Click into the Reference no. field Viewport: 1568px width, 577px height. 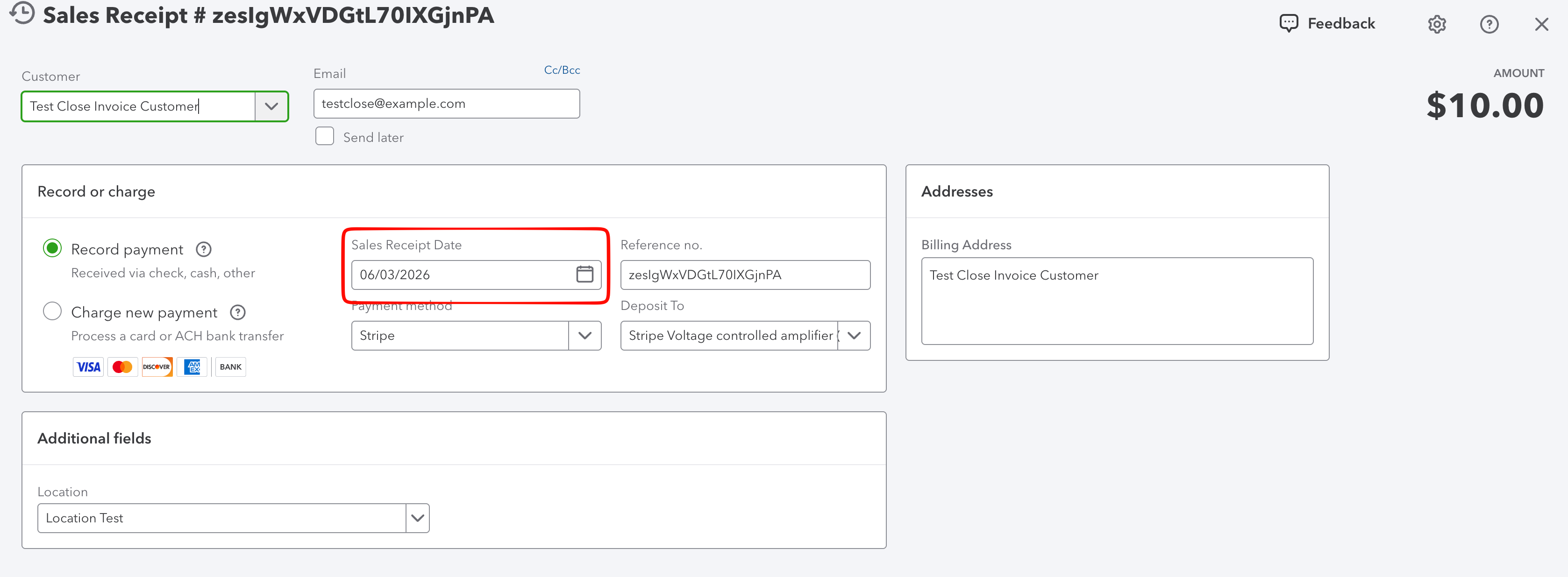pyautogui.click(x=745, y=275)
